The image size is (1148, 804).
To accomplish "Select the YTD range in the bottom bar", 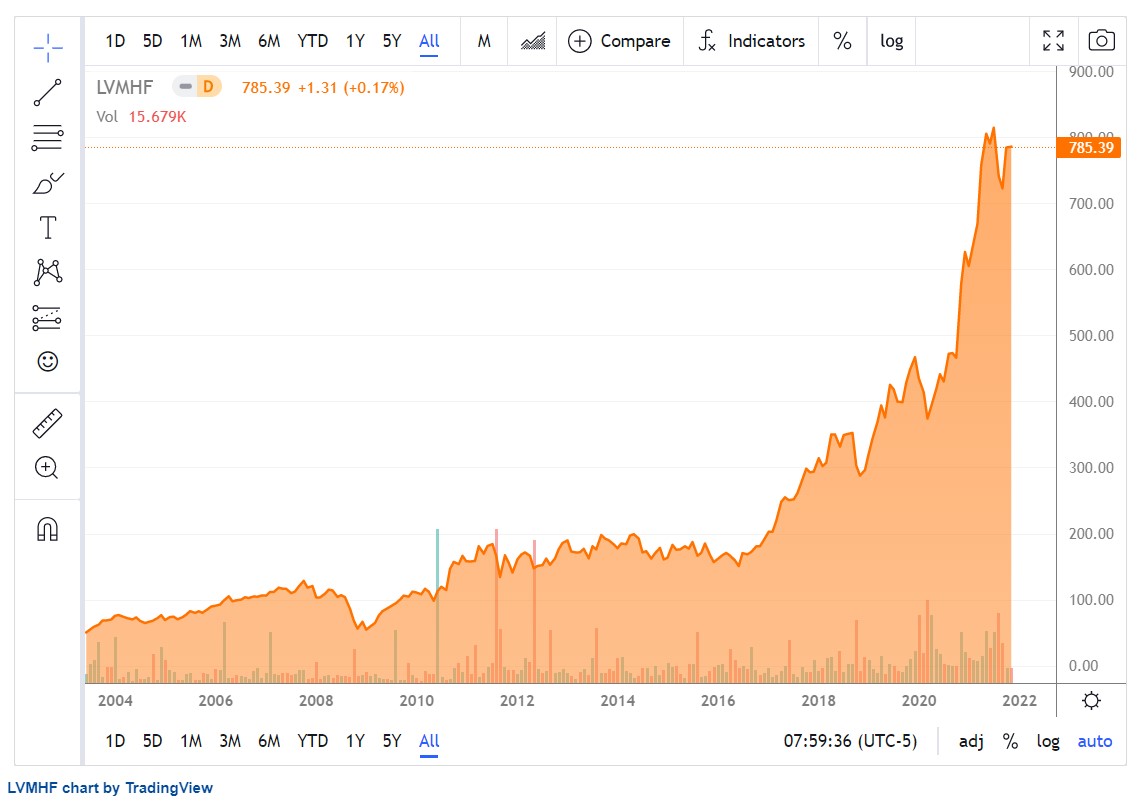I will (313, 741).
